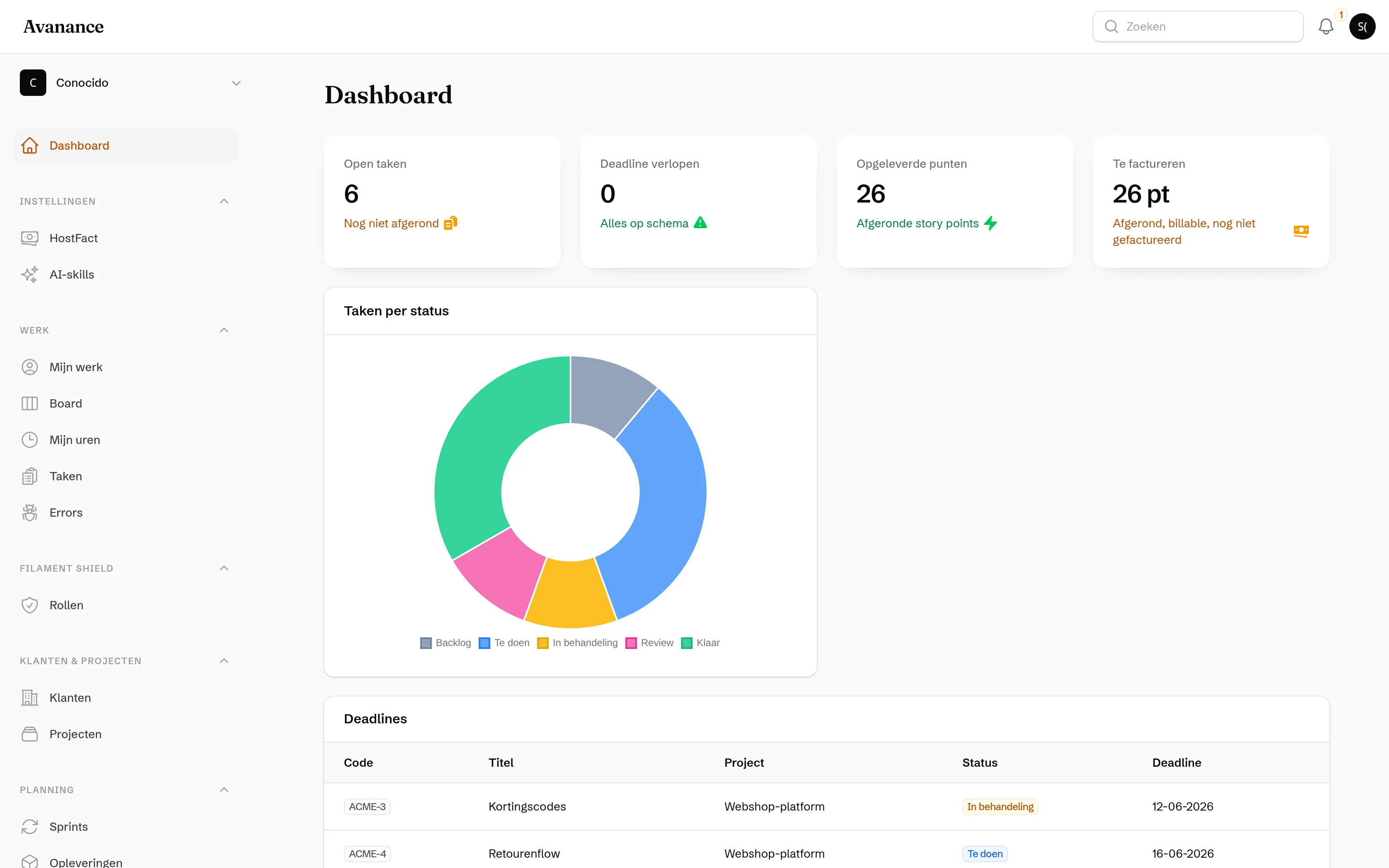Click the yellow In behandeling donut segment
Image resolution: width=1389 pixels, height=868 pixels.
point(570,594)
